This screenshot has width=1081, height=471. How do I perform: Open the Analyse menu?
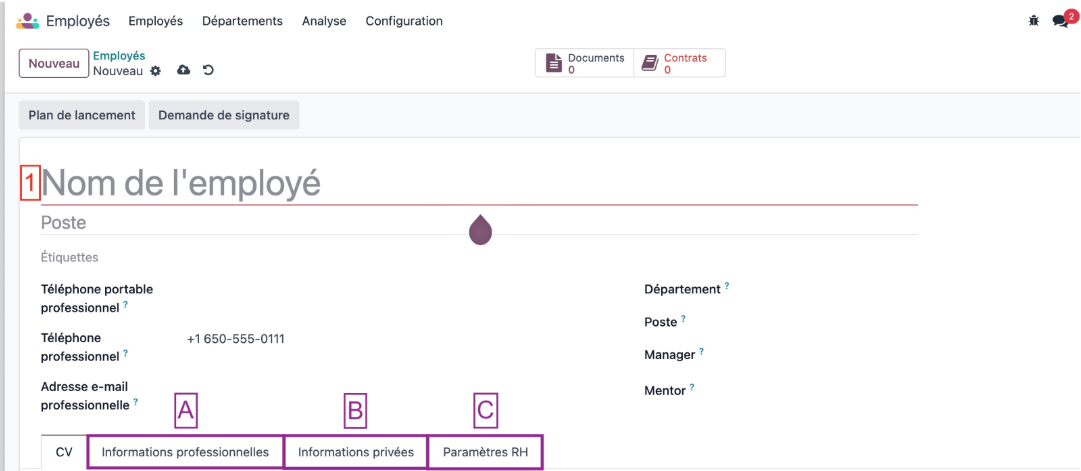[324, 21]
